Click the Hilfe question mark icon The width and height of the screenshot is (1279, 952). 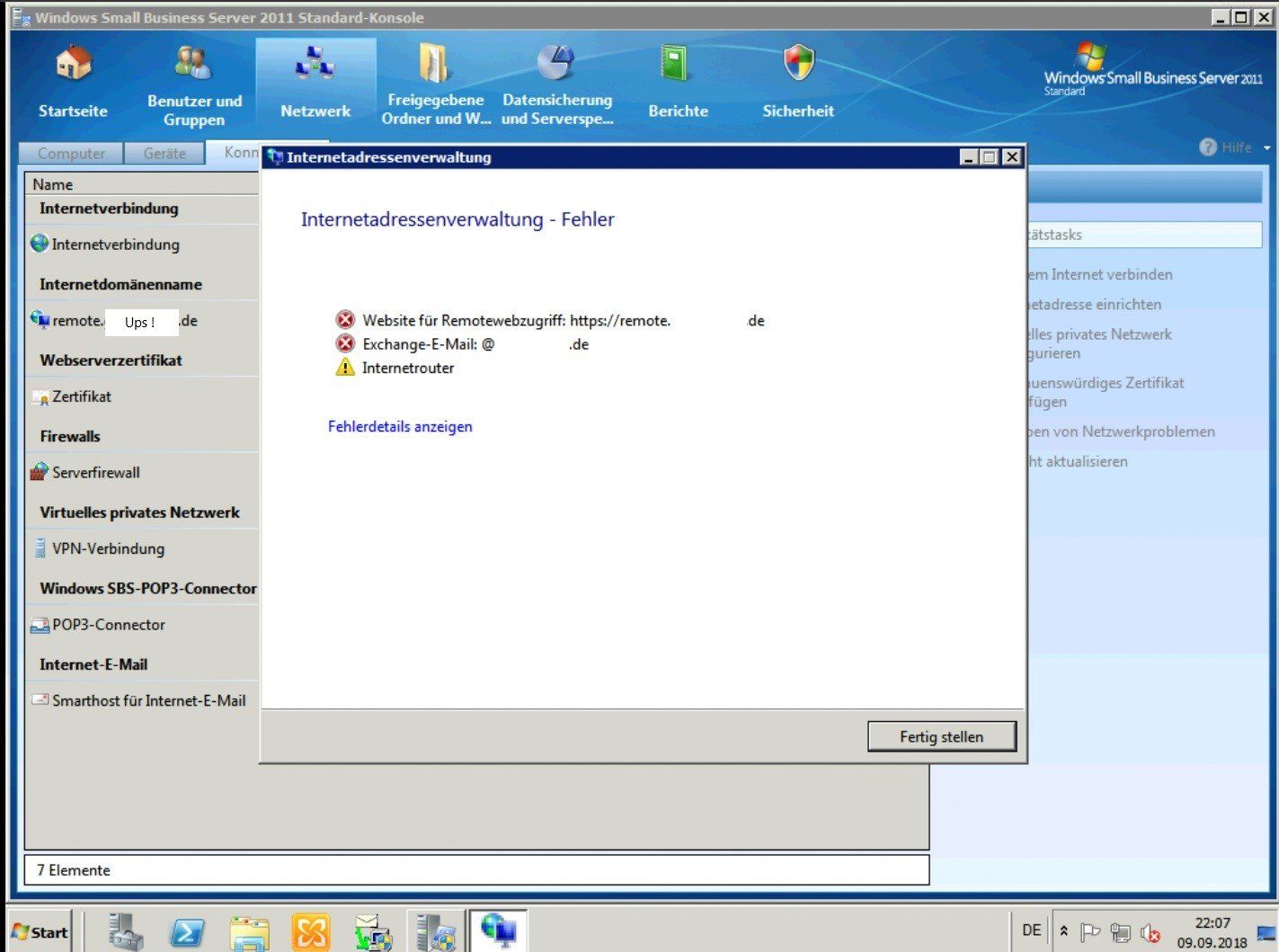click(x=1208, y=147)
